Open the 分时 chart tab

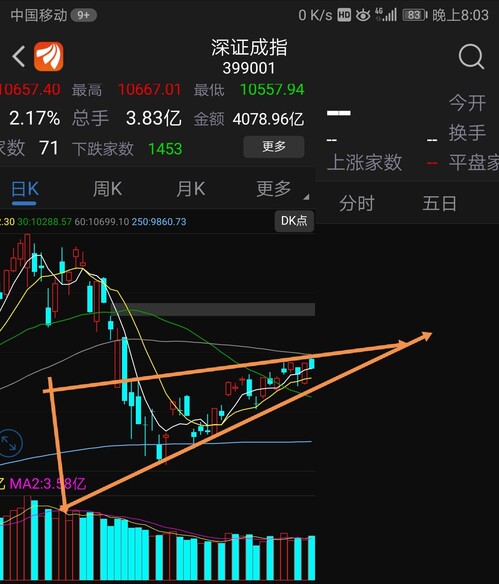coord(356,203)
